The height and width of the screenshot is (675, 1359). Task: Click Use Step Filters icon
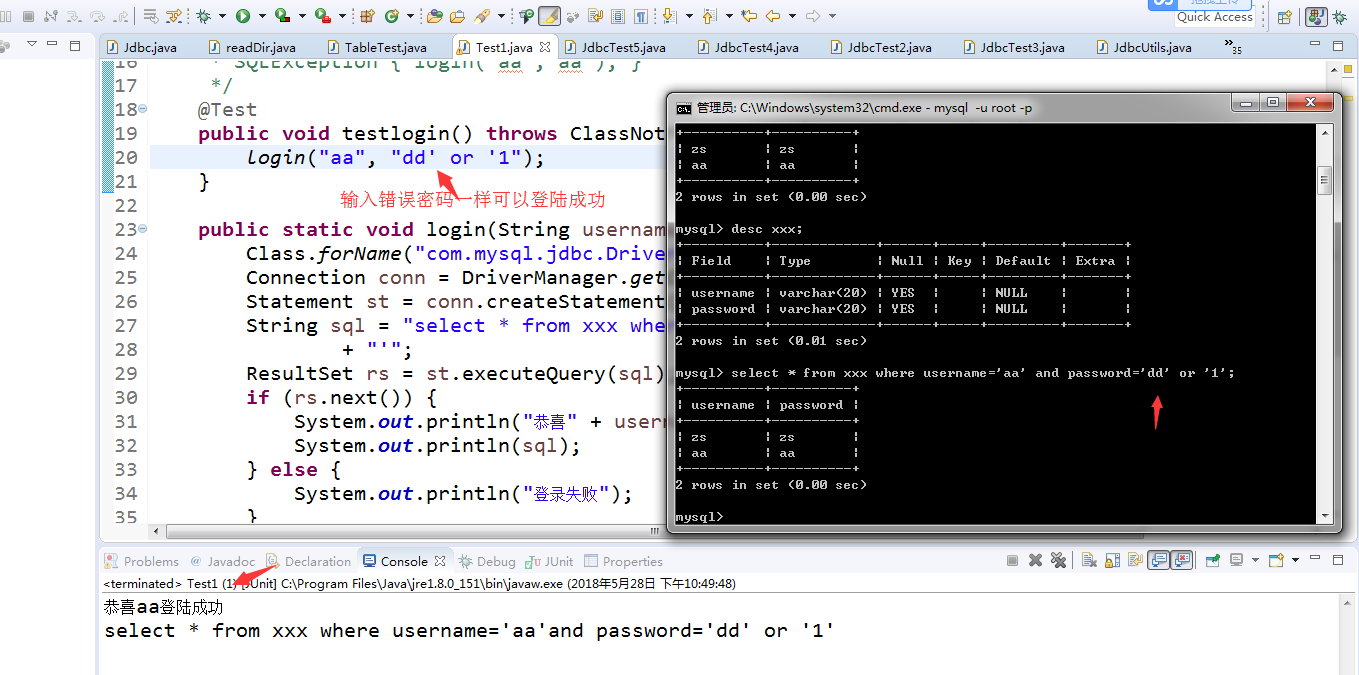click(172, 16)
